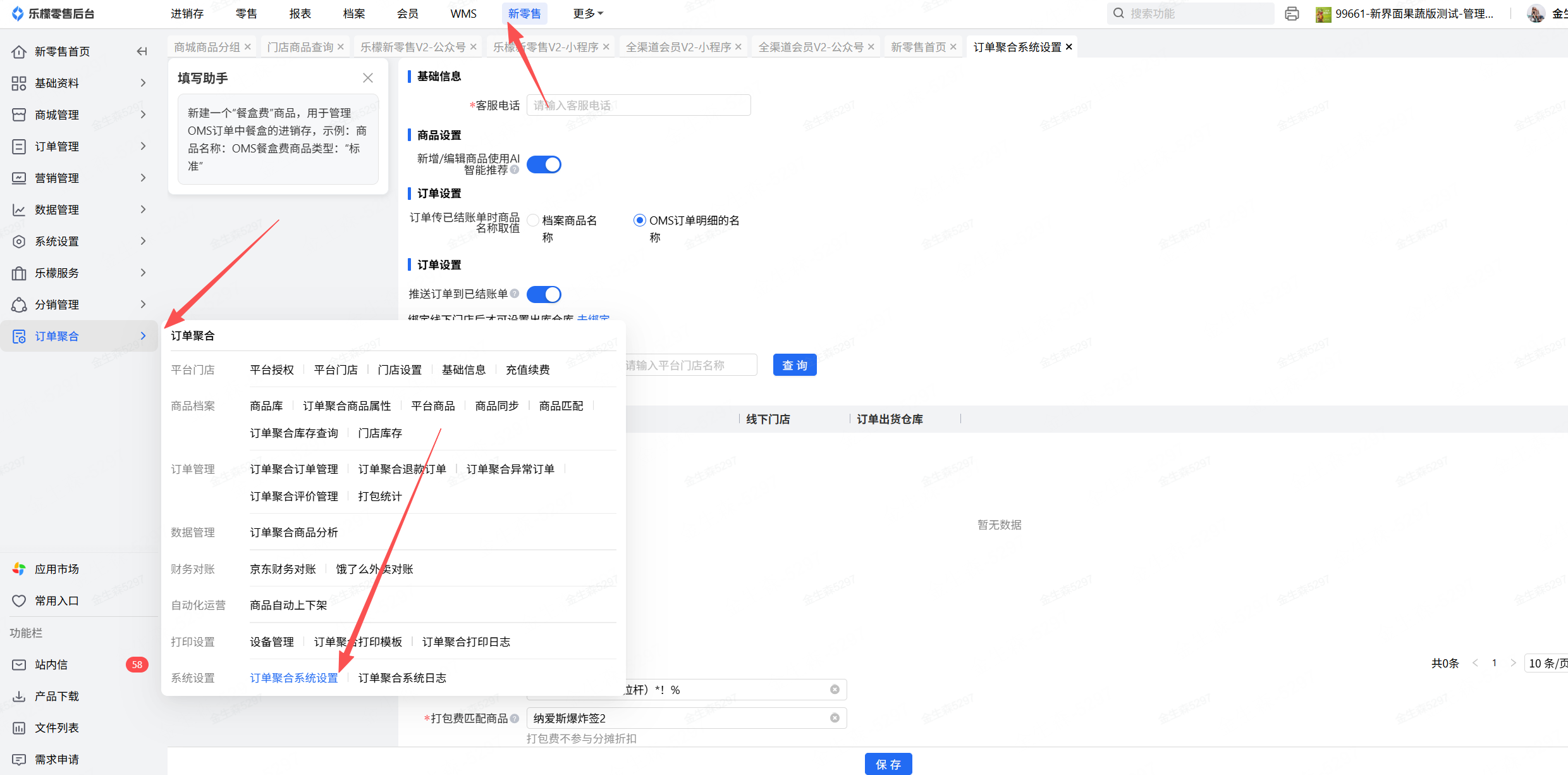Open the 站内信 inbox
This screenshot has height=775, width=1568.
pos(51,664)
